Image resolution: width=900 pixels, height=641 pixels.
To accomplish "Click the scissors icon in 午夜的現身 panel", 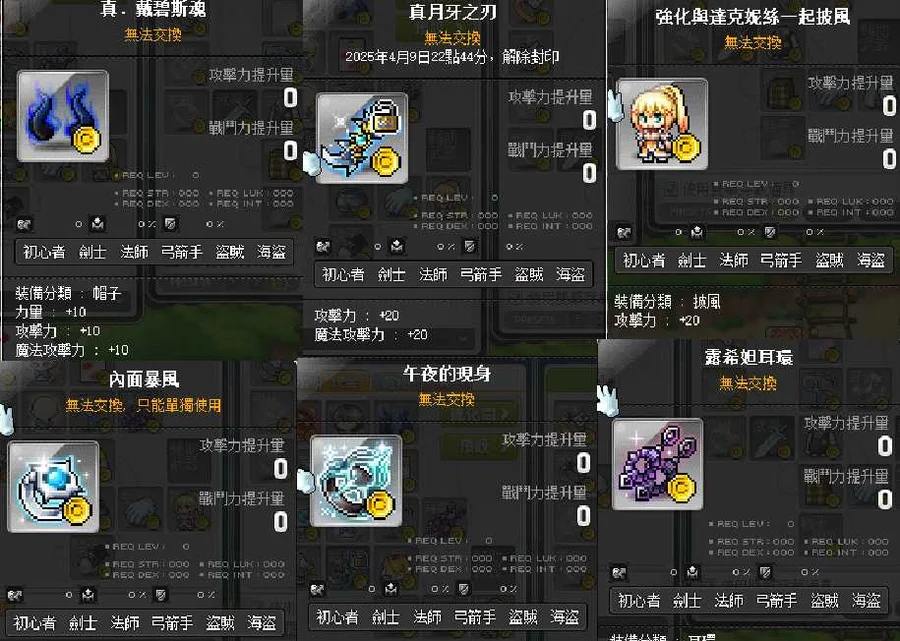I will 317,589.
